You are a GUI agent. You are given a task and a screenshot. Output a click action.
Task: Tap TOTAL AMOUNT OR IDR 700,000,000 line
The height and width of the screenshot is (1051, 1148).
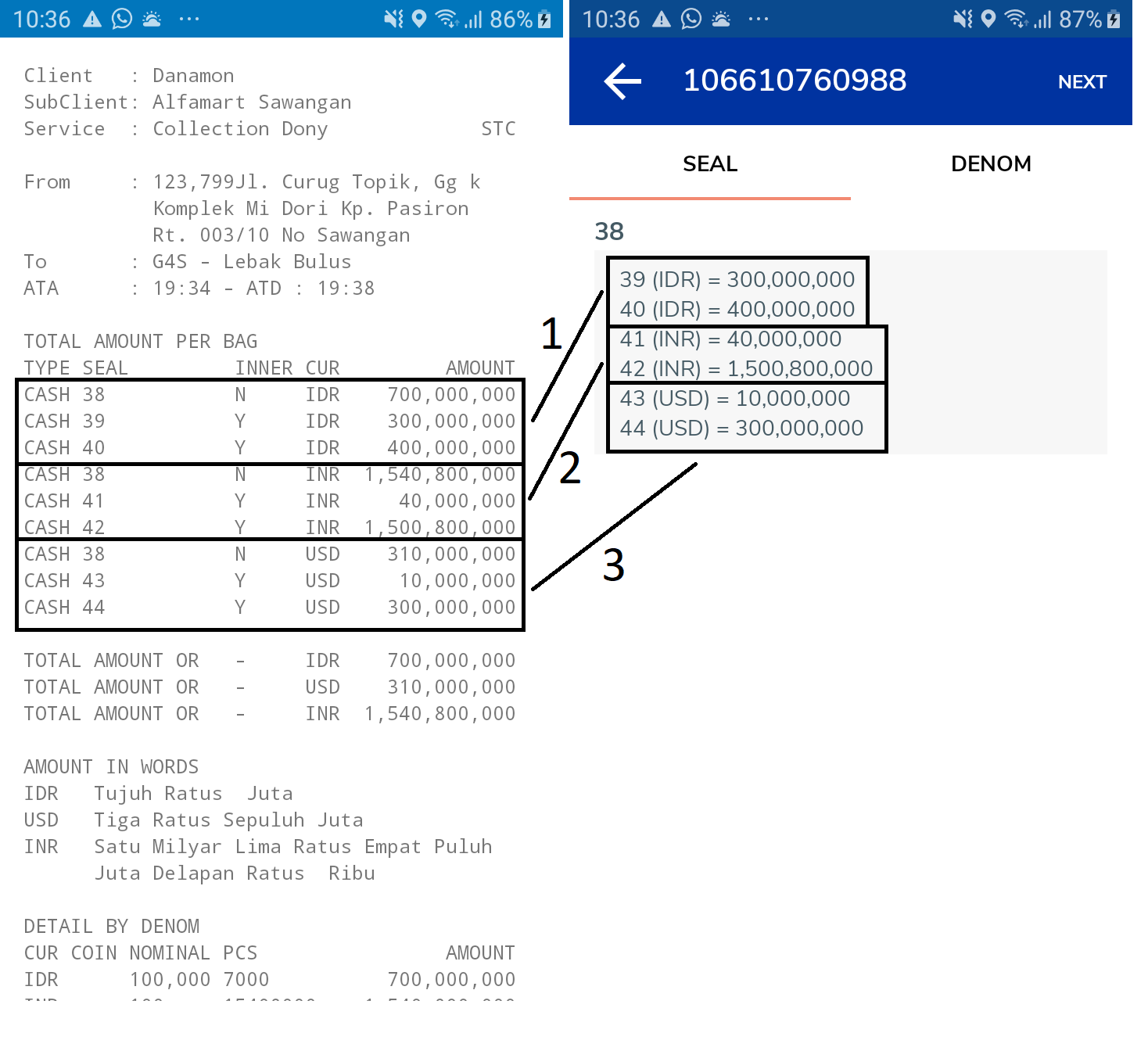tap(270, 661)
